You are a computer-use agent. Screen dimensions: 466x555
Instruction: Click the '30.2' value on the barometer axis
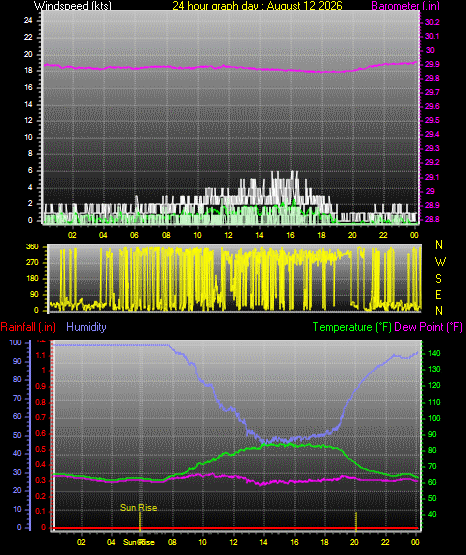(x=432, y=22)
